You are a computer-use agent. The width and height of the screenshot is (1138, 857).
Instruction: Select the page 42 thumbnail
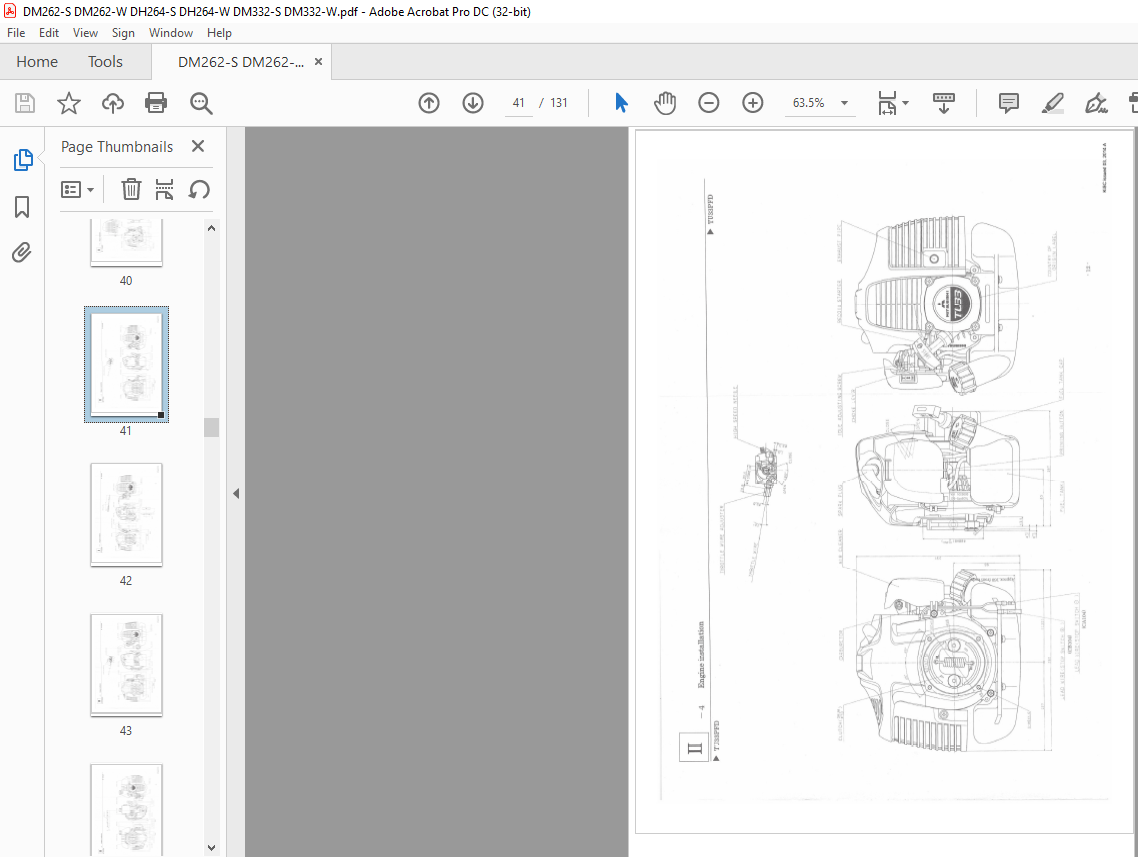(126, 514)
